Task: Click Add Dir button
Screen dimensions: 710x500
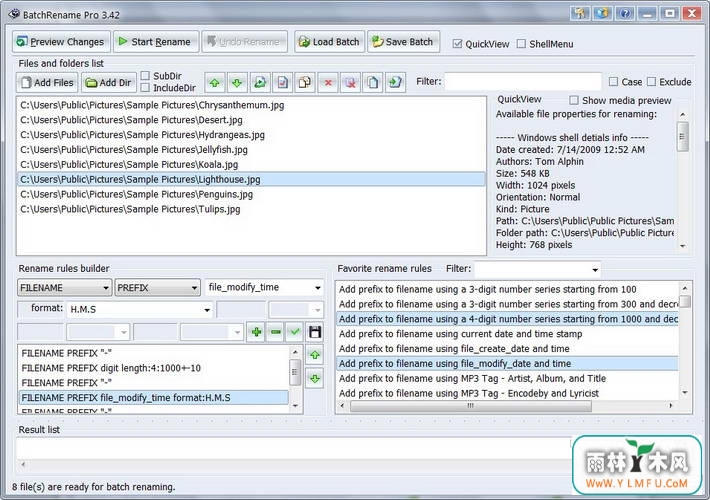Action: pos(109,82)
